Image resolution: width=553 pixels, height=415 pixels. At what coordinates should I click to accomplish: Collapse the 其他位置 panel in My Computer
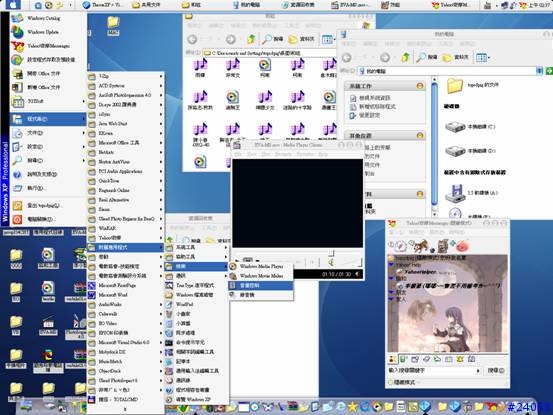pos(420,135)
